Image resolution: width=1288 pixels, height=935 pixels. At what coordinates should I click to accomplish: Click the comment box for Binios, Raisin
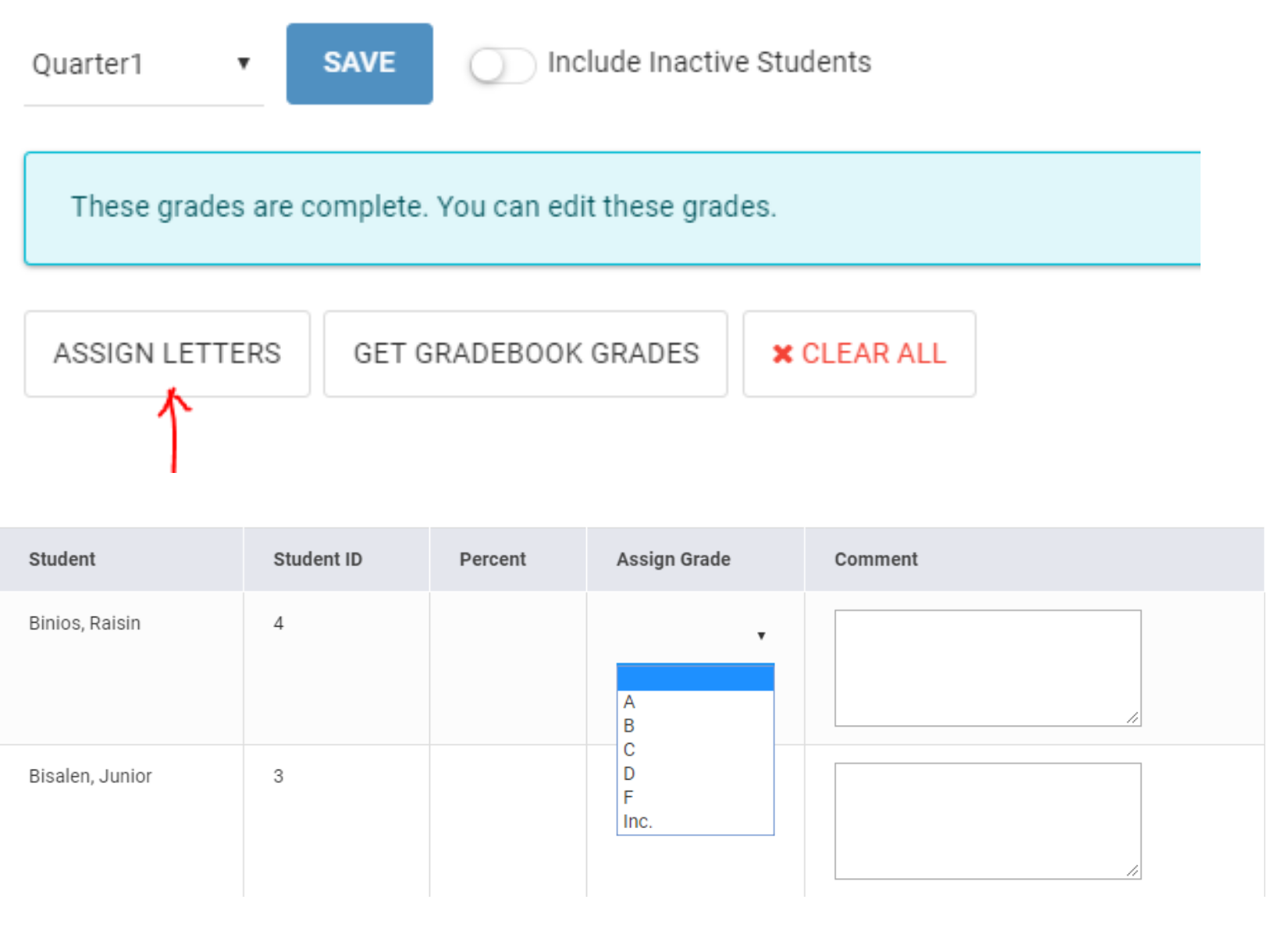(987, 667)
